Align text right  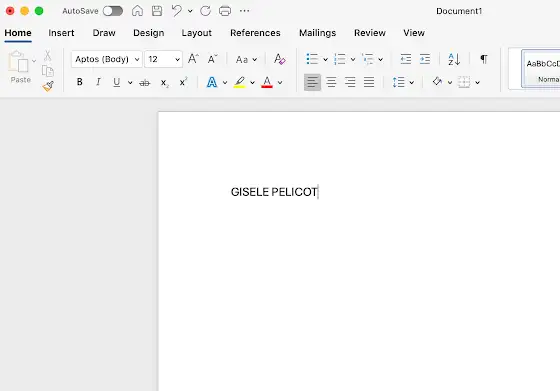point(350,82)
